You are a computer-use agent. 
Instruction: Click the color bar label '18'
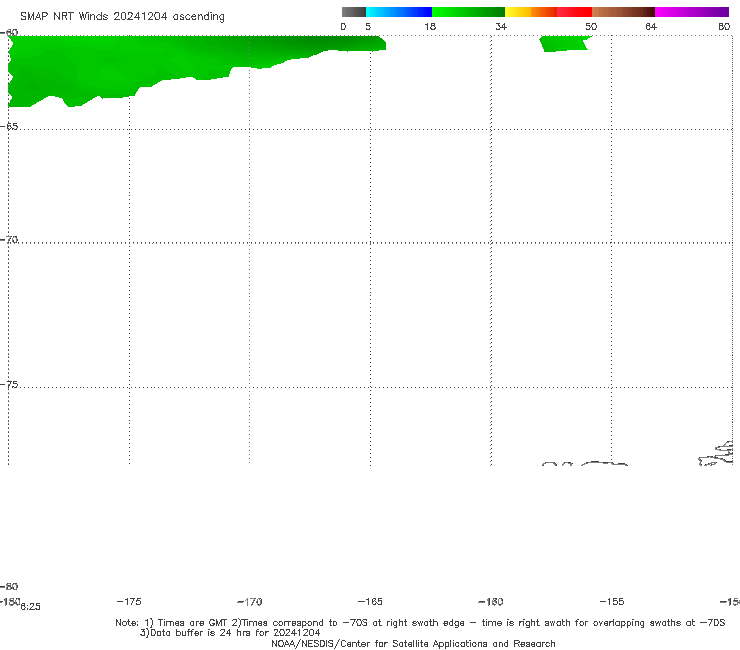(430, 26)
